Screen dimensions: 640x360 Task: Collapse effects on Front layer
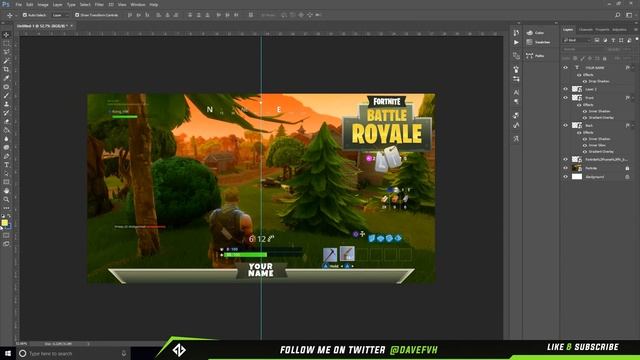(633, 98)
